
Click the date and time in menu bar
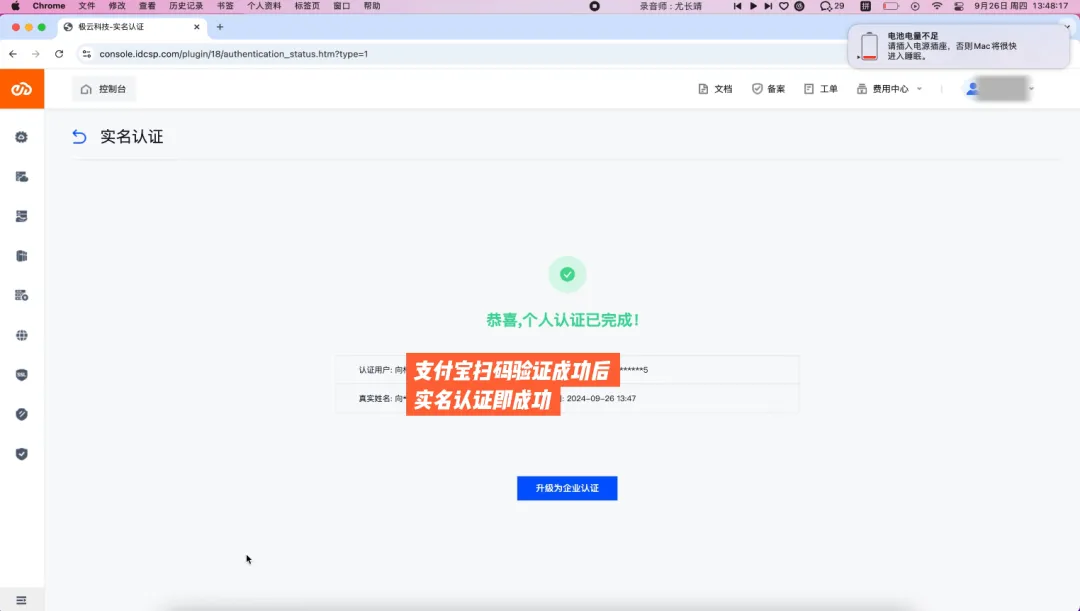pyautogui.click(x=1021, y=6)
